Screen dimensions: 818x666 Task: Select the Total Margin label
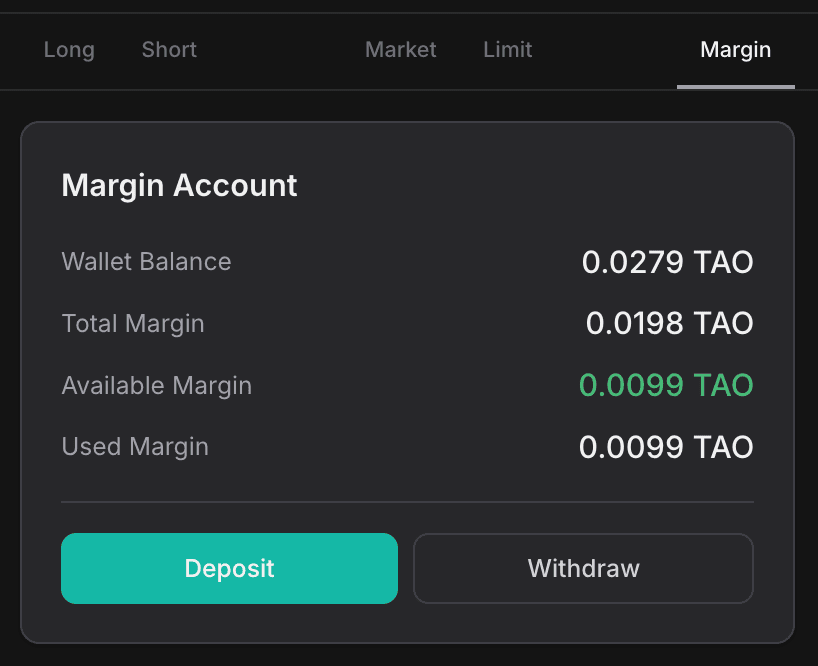[x=133, y=324]
